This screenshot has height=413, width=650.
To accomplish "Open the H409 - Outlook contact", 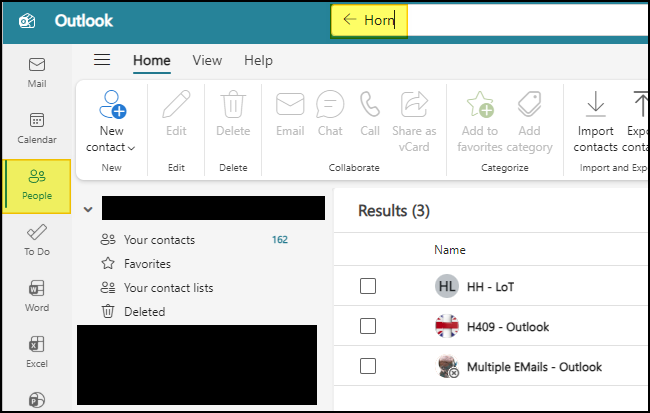I will point(508,327).
